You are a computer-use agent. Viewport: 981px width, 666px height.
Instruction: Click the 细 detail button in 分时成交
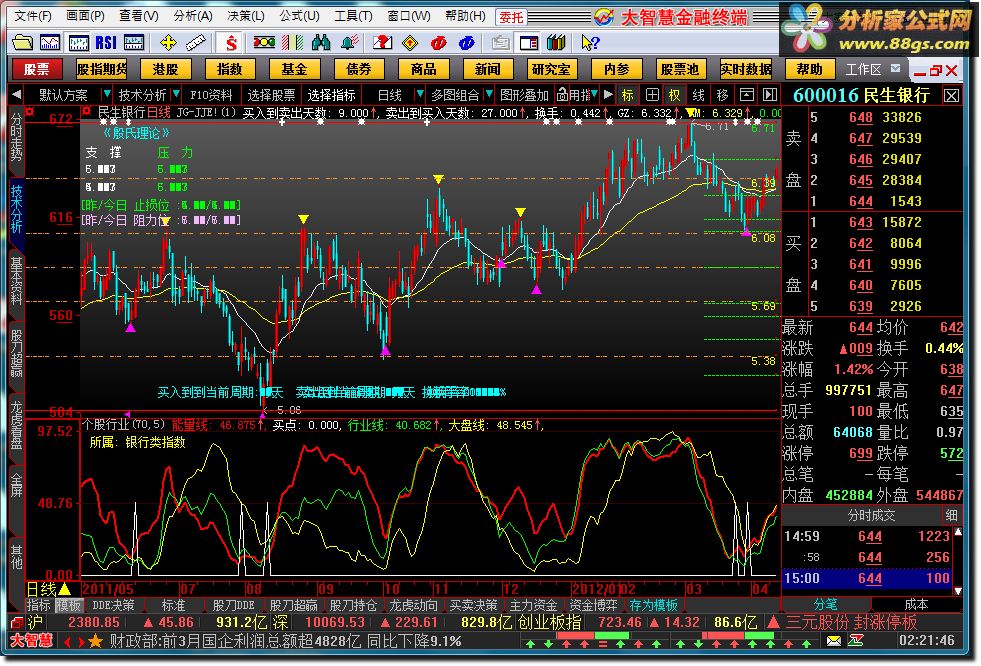(951, 515)
